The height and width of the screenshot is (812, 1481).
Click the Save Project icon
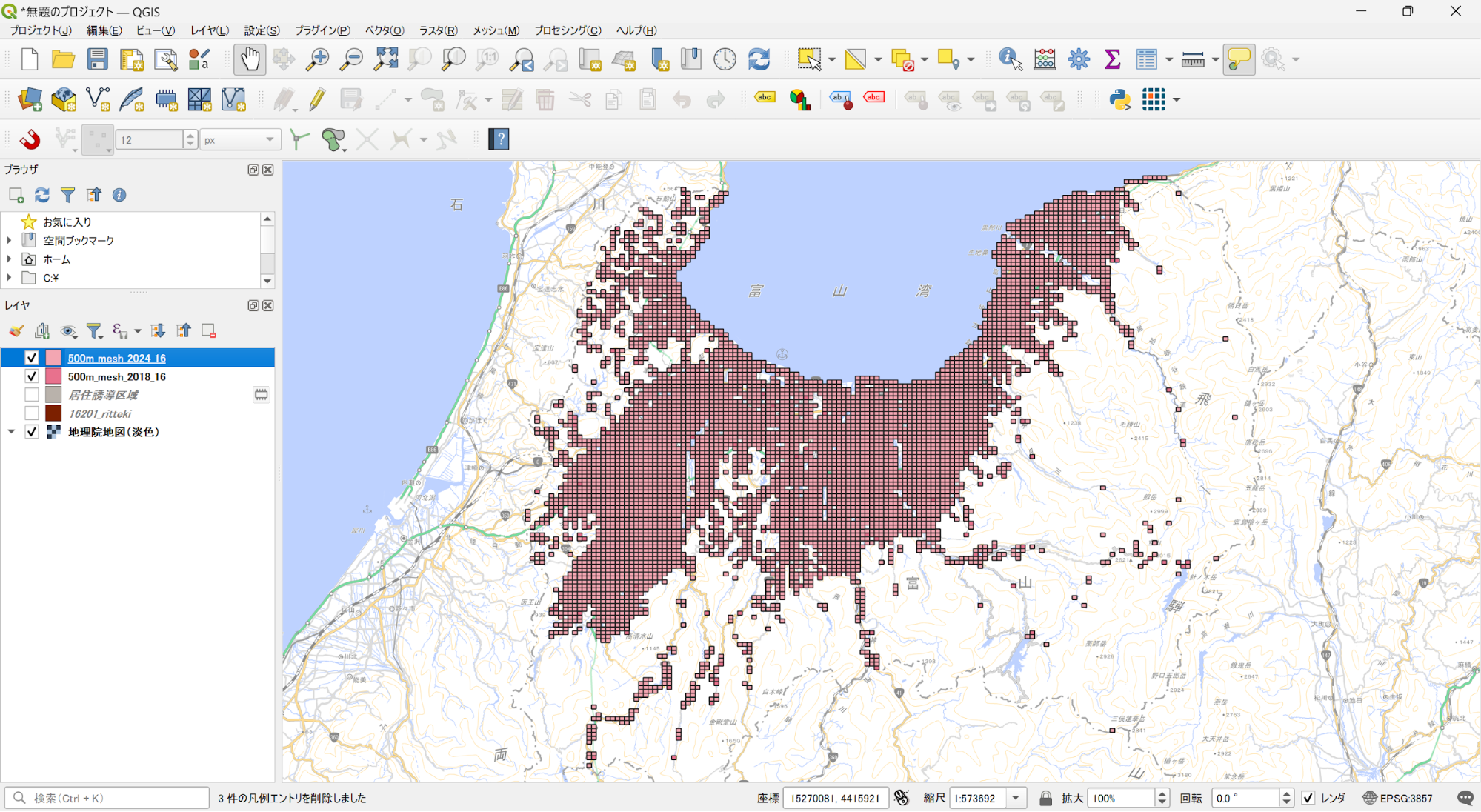click(x=97, y=59)
